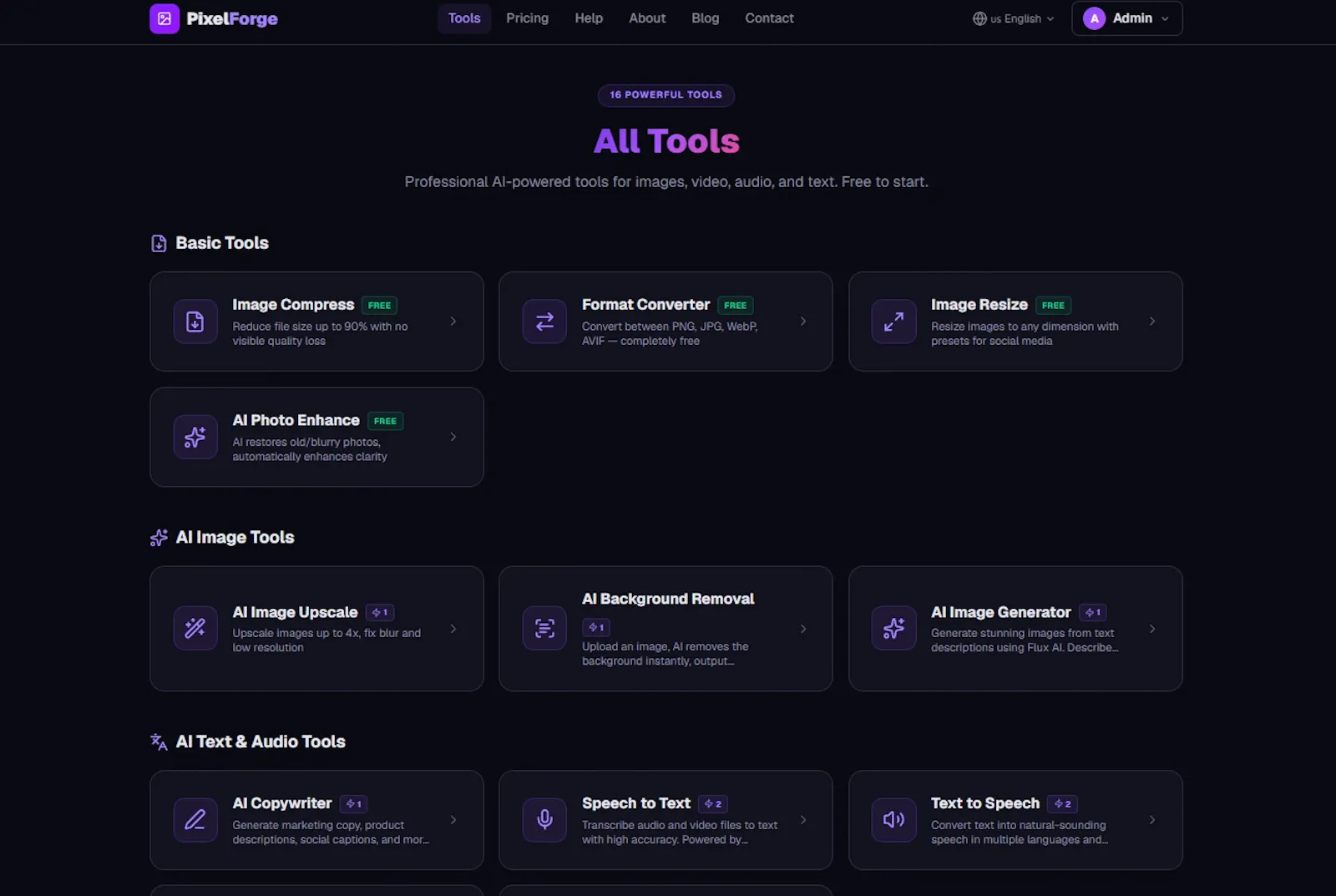Switch to the Tools nav tab
The height and width of the screenshot is (896, 1336).
click(x=464, y=18)
